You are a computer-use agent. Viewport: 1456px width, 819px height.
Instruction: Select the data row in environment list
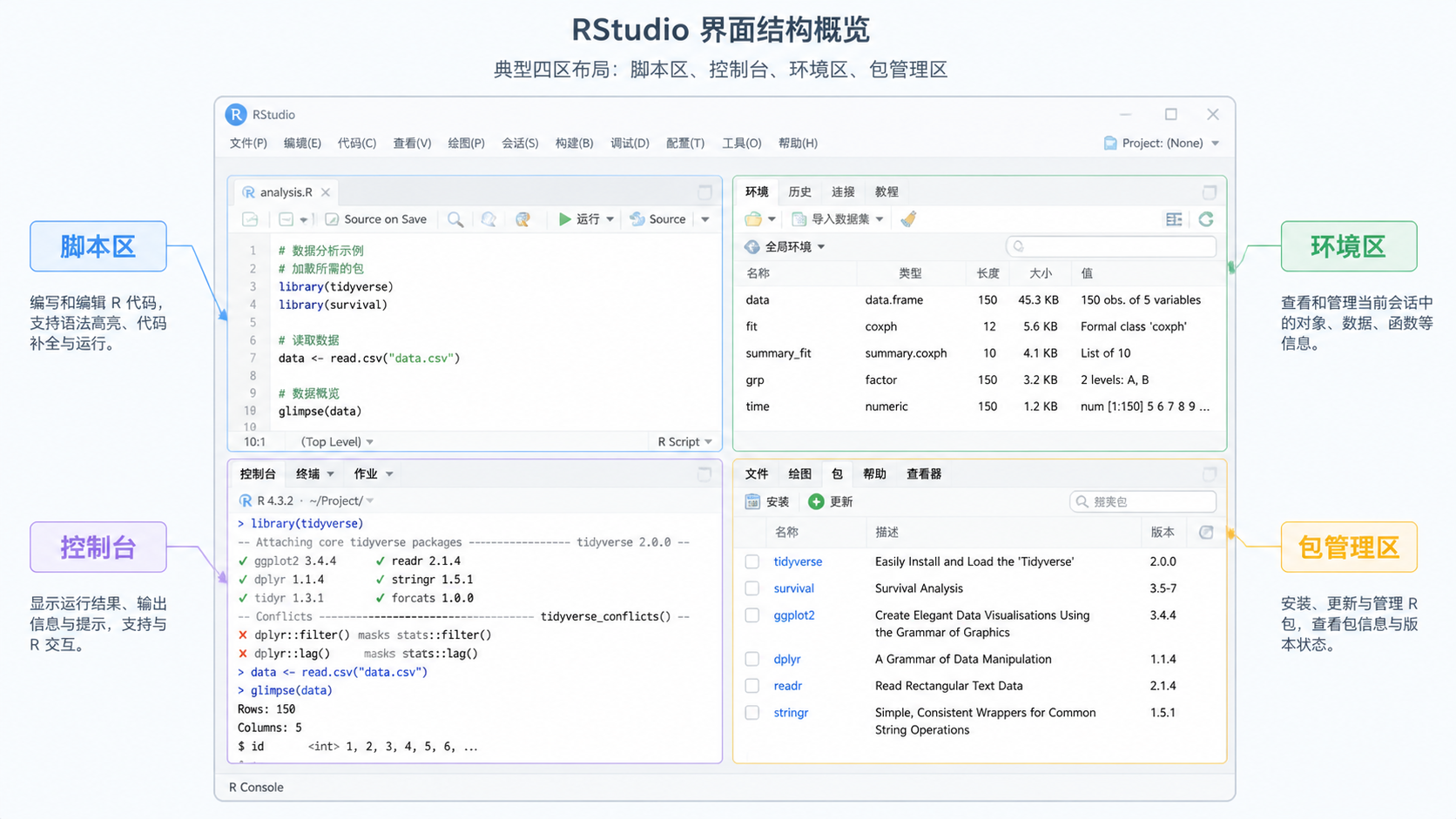tap(980, 300)
